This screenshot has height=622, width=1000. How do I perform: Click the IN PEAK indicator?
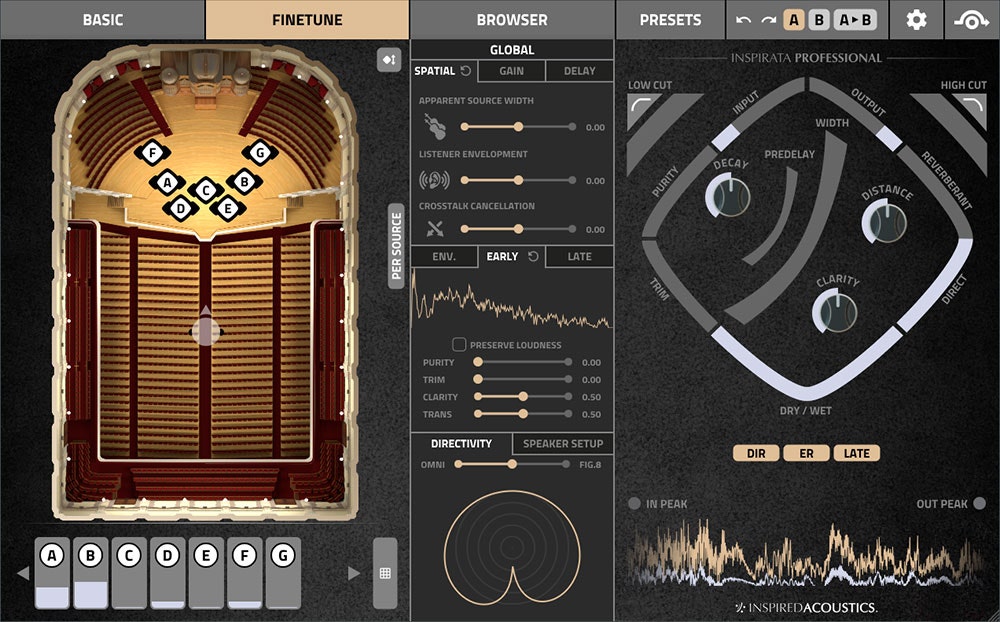click(634, 503)
